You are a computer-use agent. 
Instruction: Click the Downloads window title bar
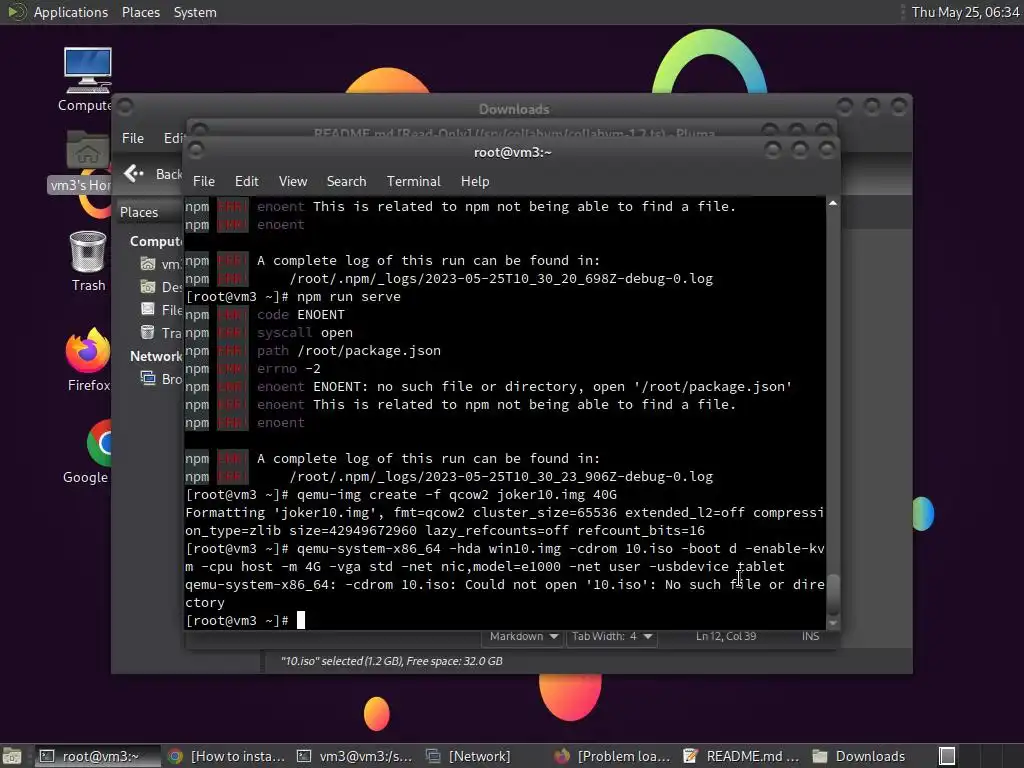point(514,109)
